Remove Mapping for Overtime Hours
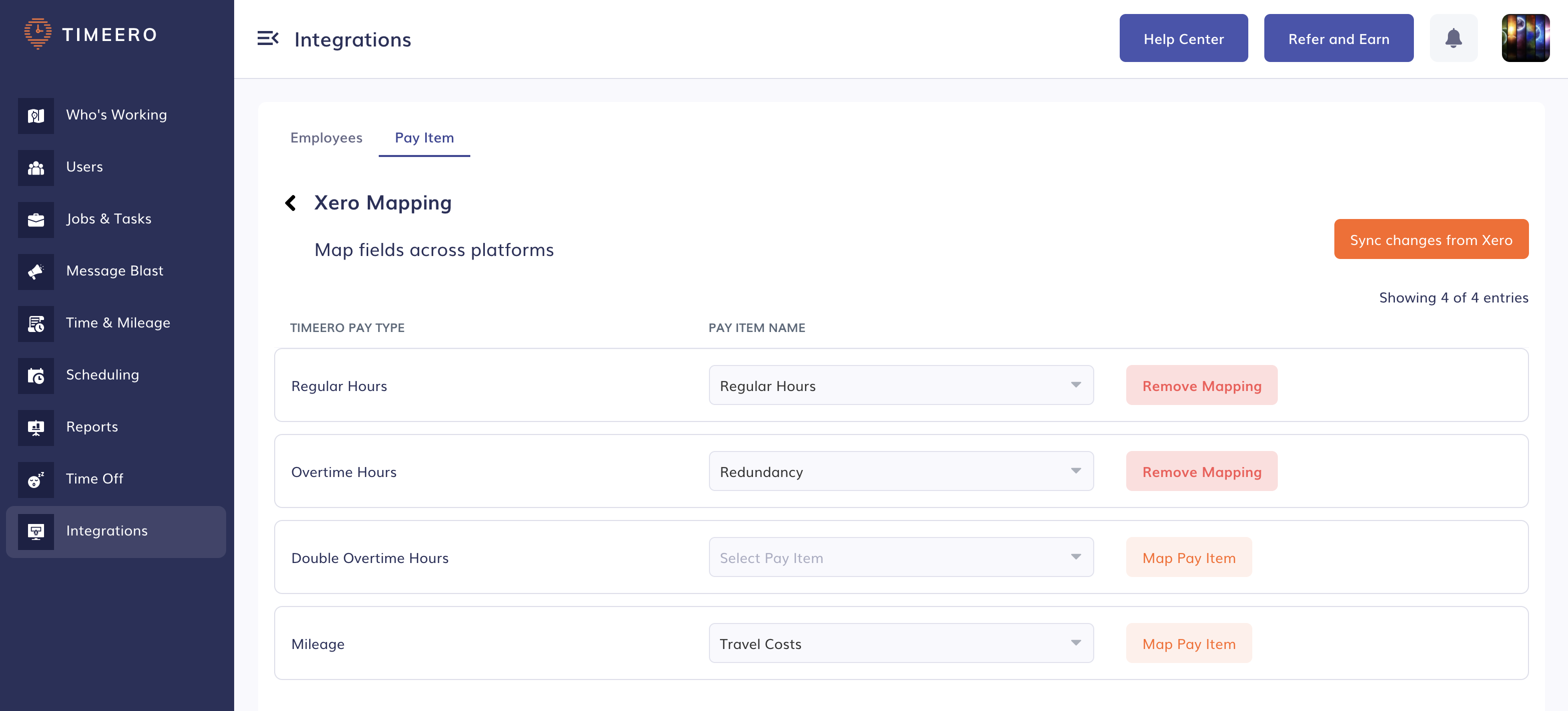The height and width of the screenshot is (711, 1568). click(1202, 471)
